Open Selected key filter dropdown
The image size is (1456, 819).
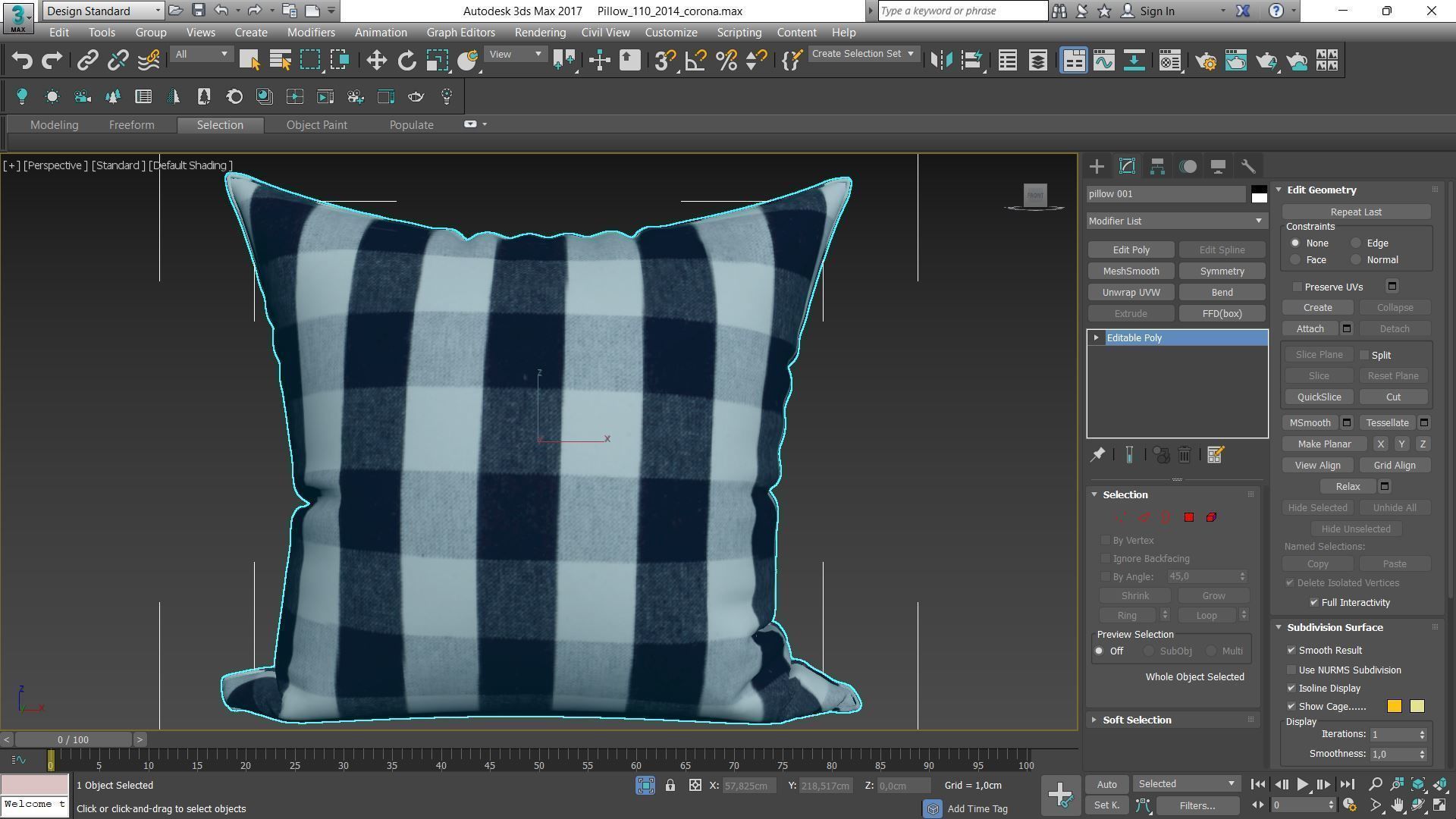[x=1186, y=784]
